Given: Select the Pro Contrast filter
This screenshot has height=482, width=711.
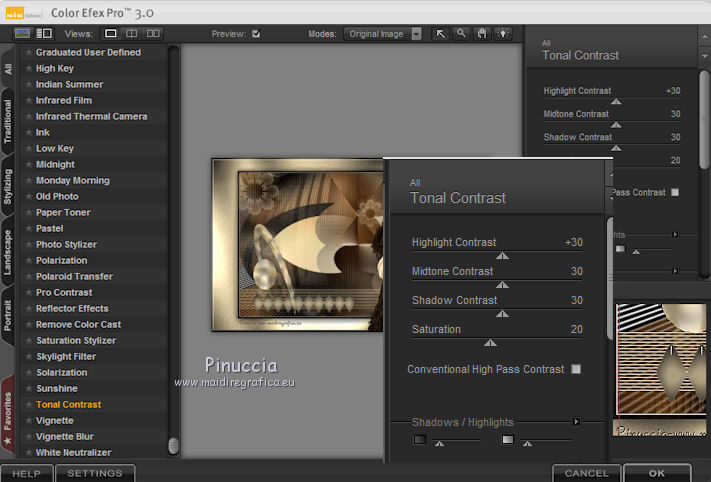Looking at the screenshot, I should (x=63, y=292).
